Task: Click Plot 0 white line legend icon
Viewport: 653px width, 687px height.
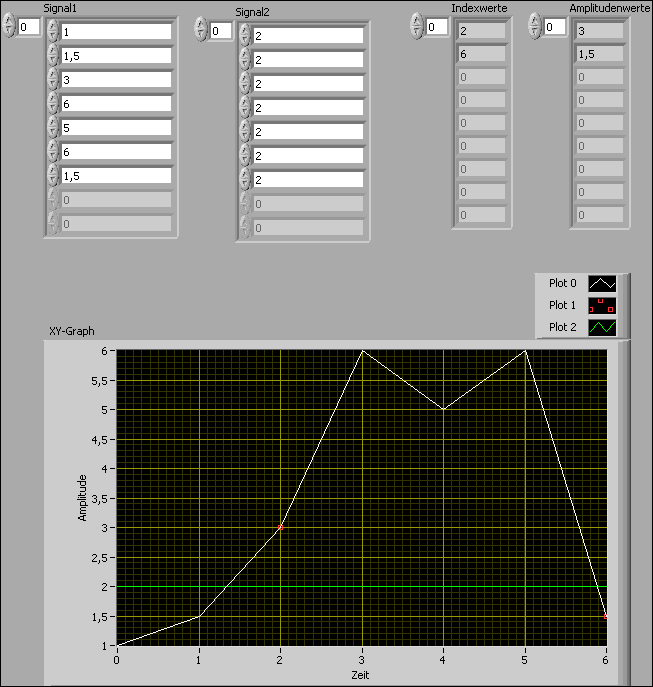Action: point(602,283)
